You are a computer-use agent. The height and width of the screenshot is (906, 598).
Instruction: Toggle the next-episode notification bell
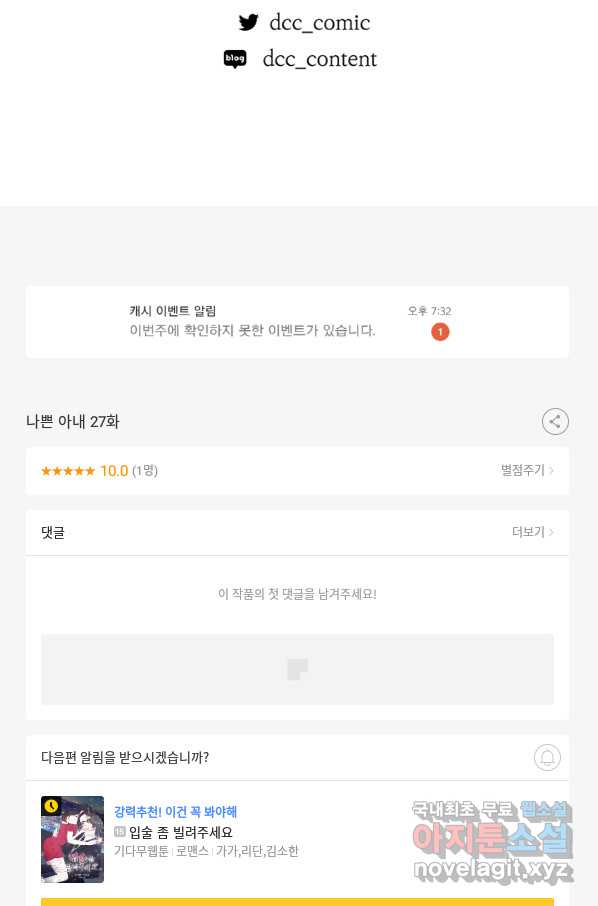[x=547, y=758]
